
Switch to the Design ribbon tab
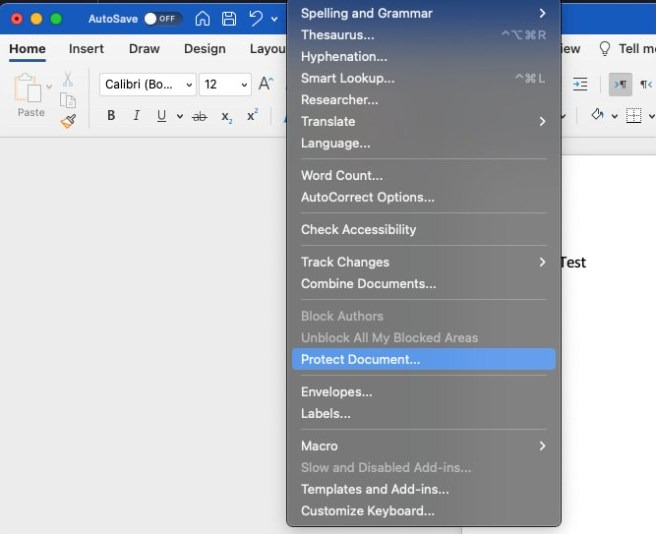[205, 49]
